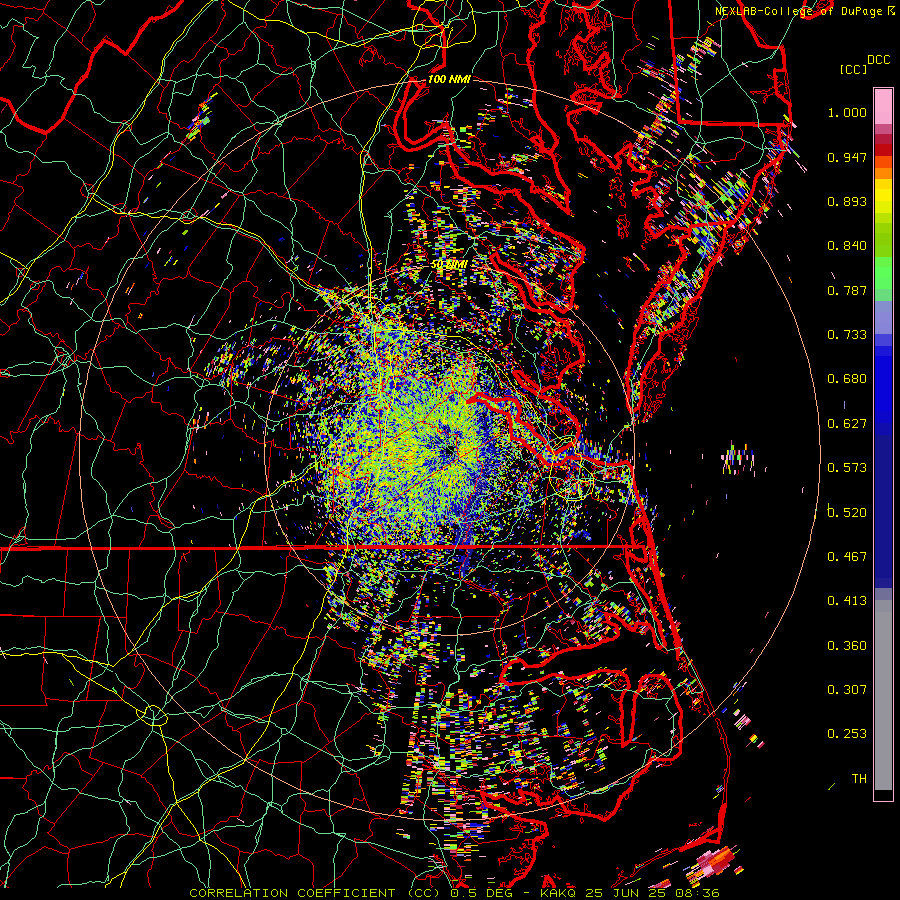900x900 pixels.
Task: Click the 08:36 timestamp in the caption
Action: [x=697, y=893]
